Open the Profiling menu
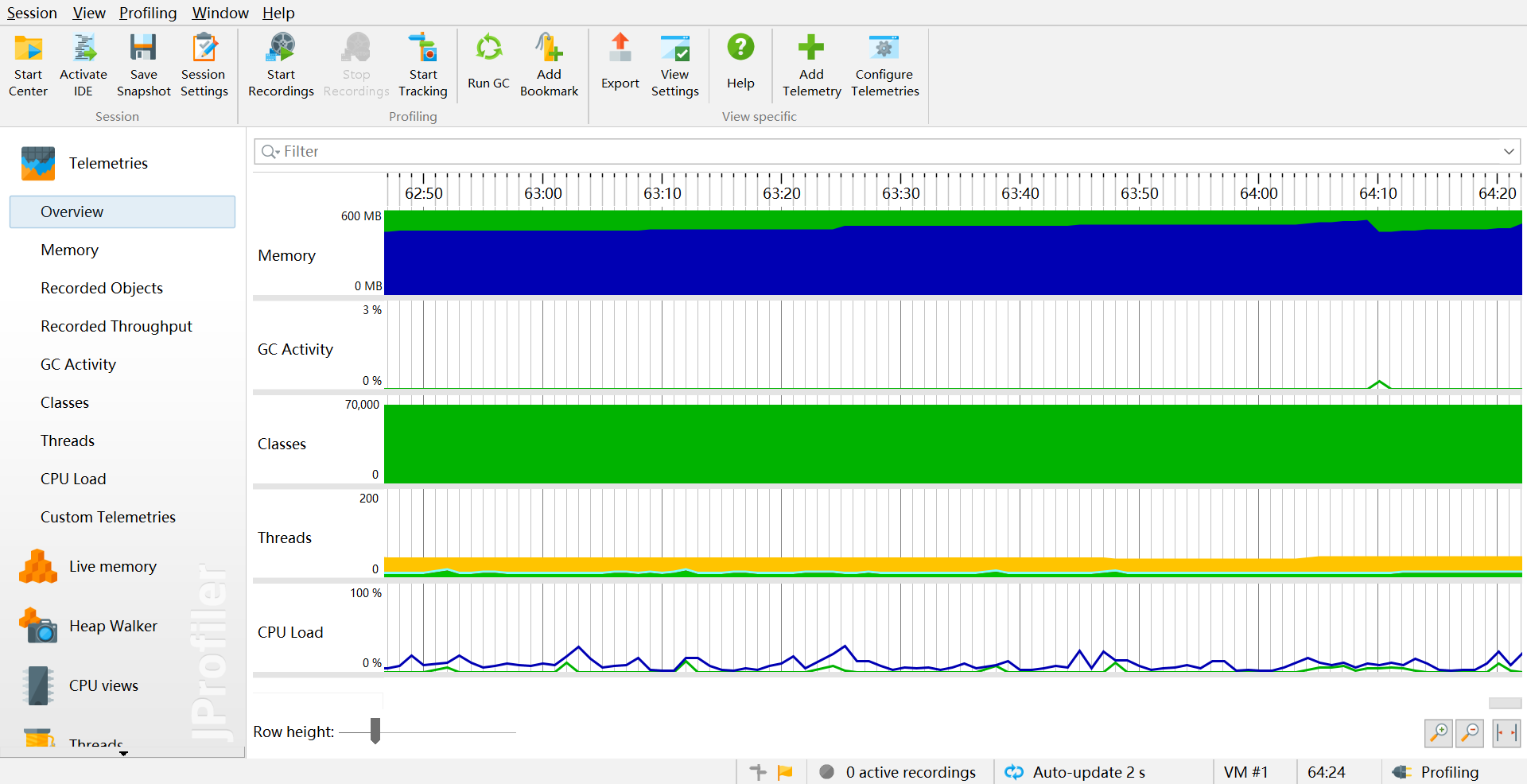Screen dimensions: 1527x784 pyautogui.click(x=148, y=13)
